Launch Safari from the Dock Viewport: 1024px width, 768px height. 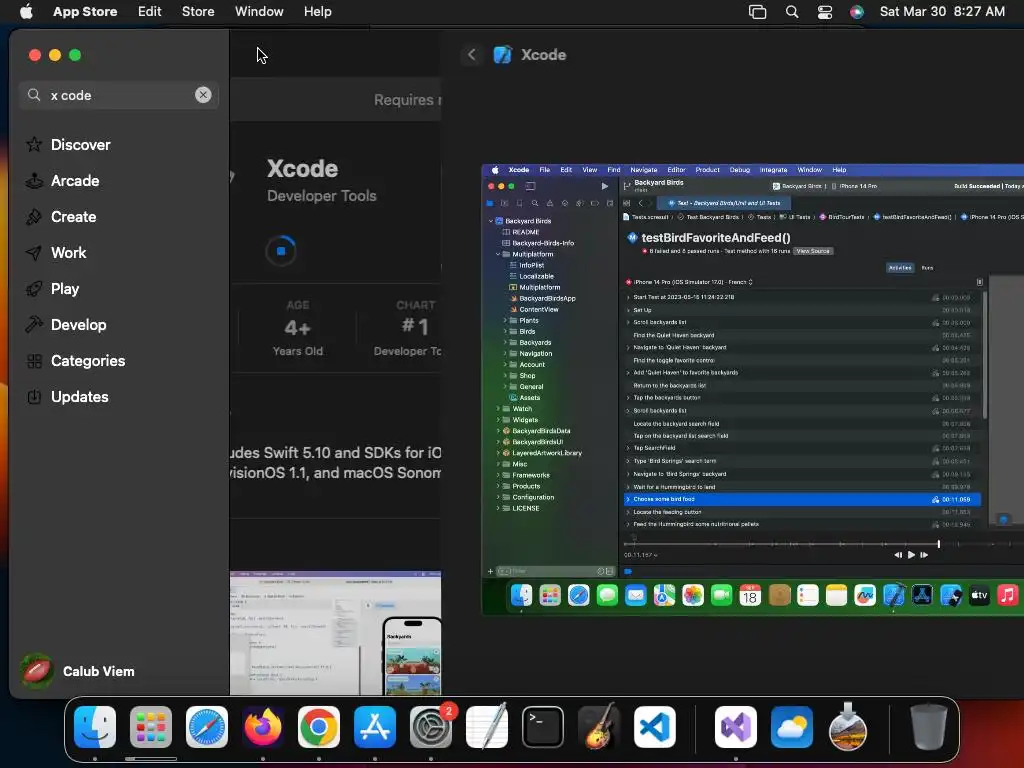[x=207, y=727]
